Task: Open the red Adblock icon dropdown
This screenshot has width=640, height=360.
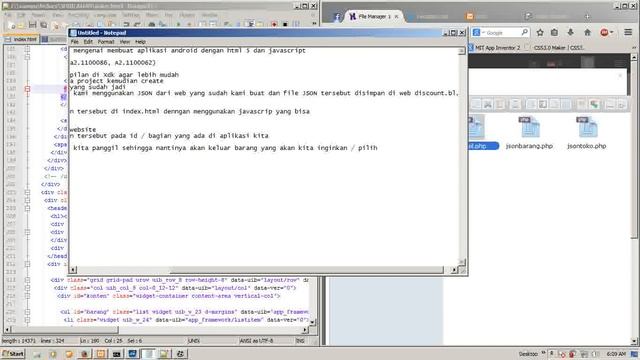Action: (607, 32)
